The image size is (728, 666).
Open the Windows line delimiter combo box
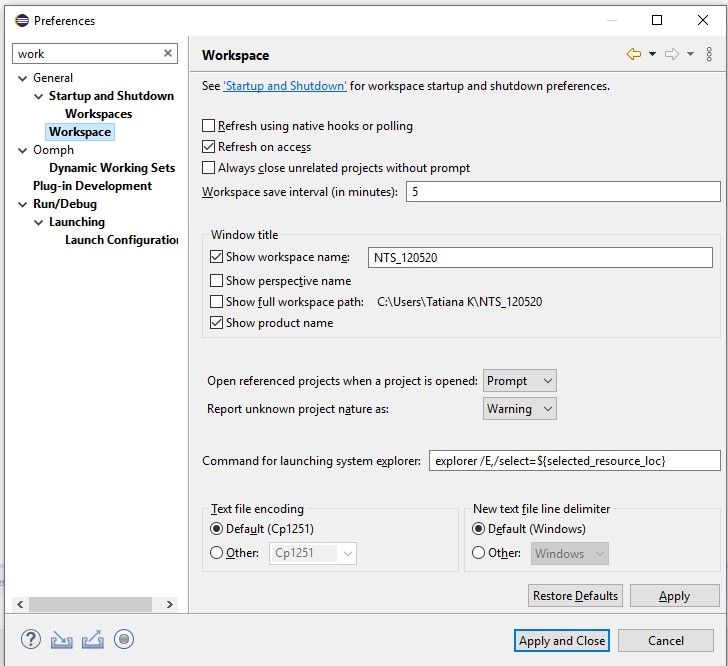(570, 553)
